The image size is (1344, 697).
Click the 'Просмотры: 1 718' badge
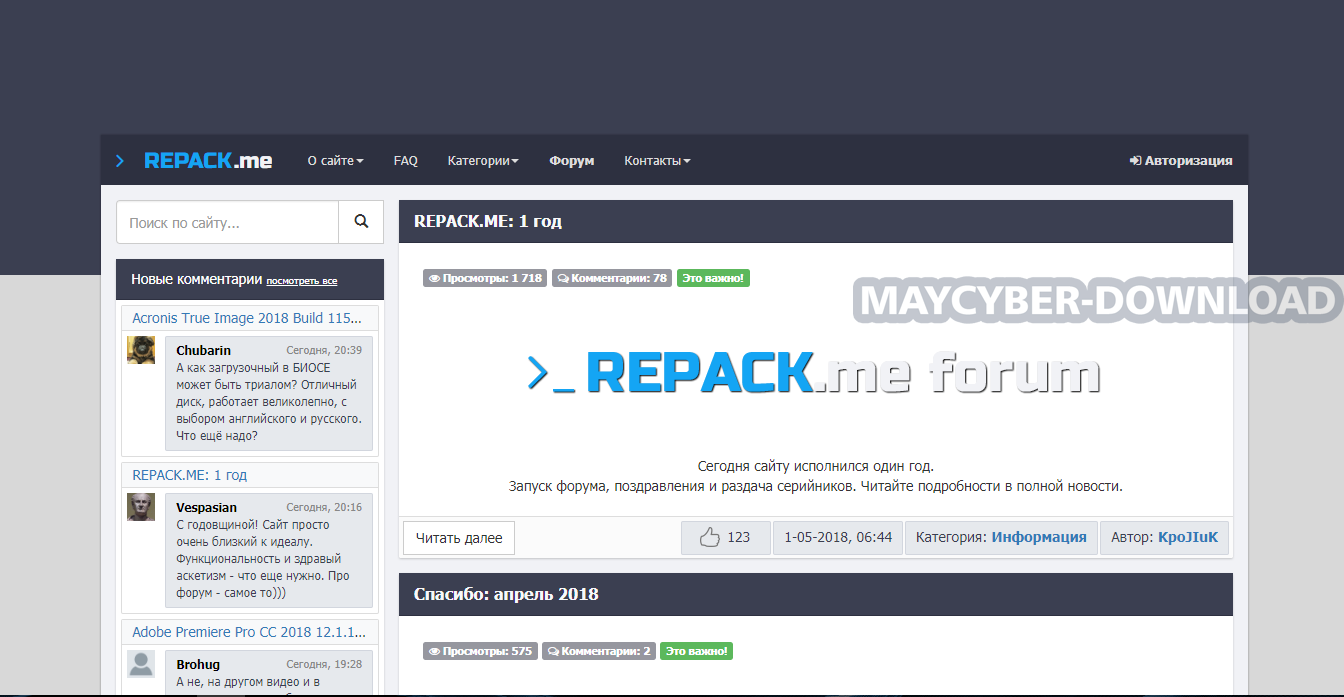pyautogui.click(x=485, y=278)
